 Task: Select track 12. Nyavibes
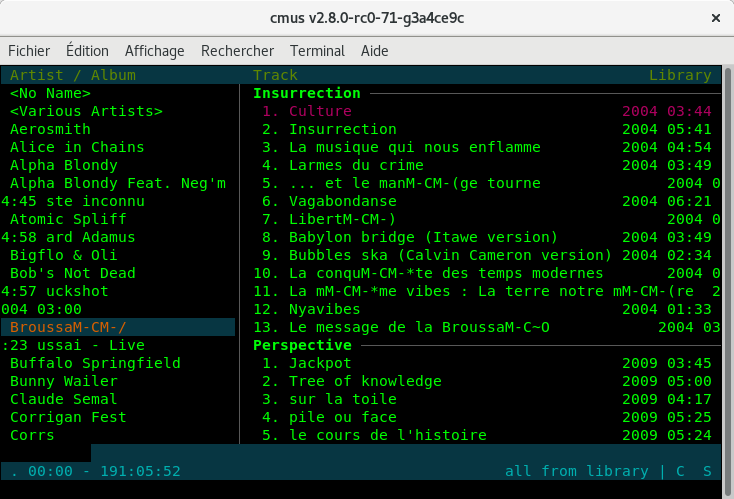[482, 309]
